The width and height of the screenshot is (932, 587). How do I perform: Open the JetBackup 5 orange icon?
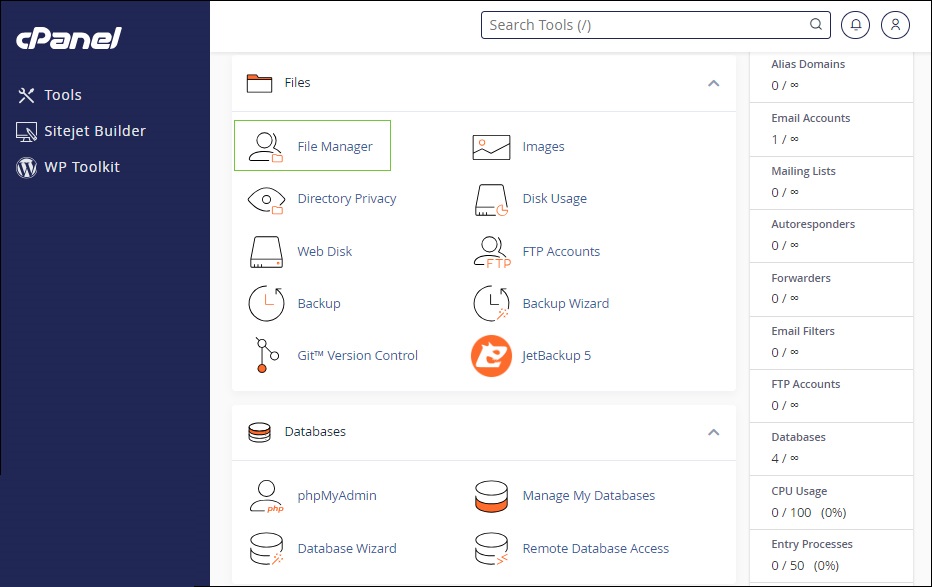(491, 356)
